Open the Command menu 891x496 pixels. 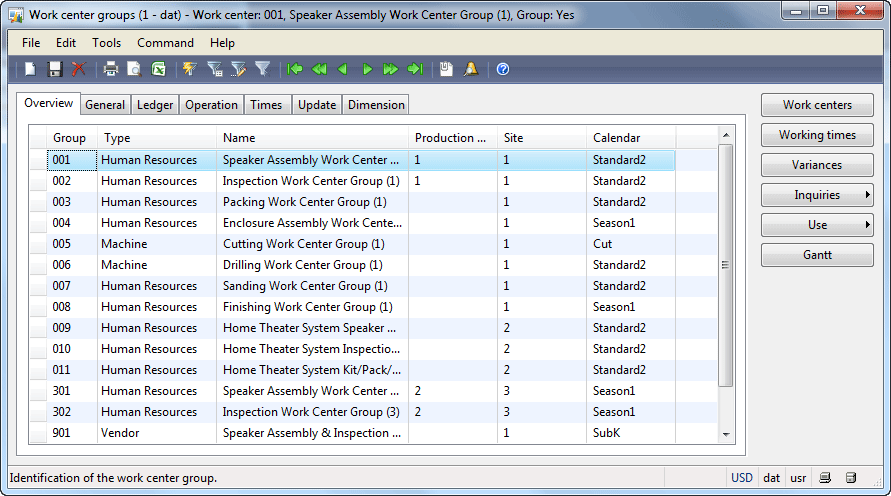[x=165, y=43]
